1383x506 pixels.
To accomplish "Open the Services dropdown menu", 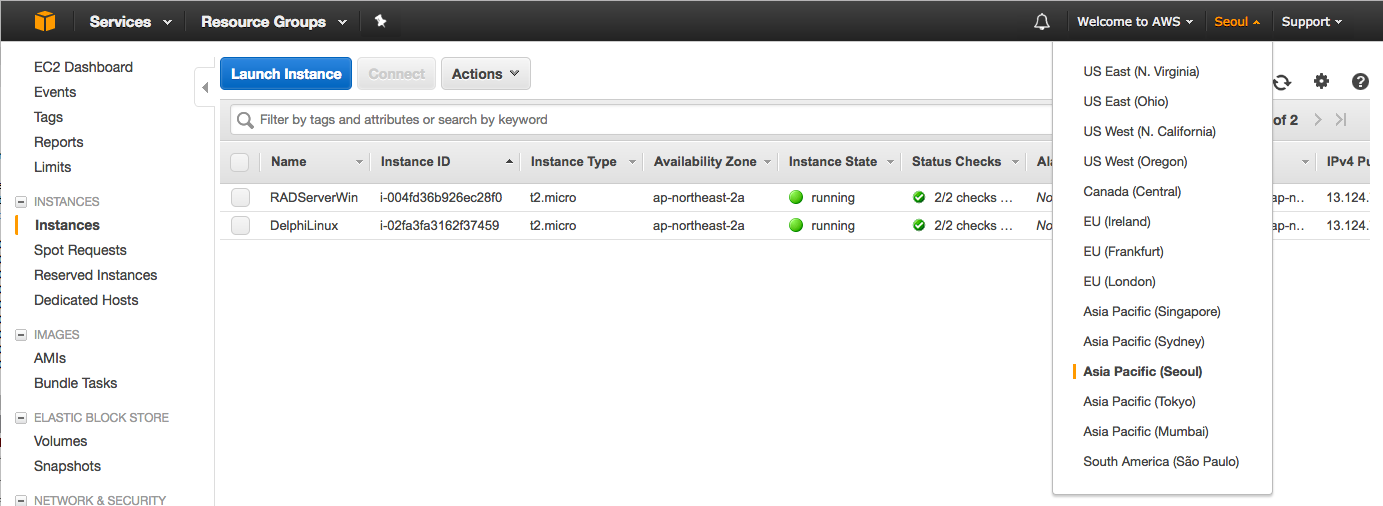I will [x=131, y=21].
